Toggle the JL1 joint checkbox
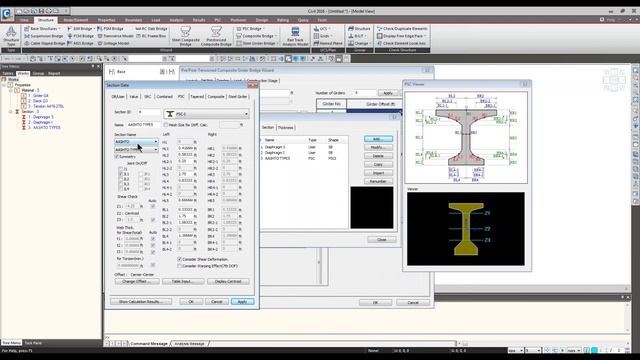This screenshot has height=360, width=640. coord(120,174)
